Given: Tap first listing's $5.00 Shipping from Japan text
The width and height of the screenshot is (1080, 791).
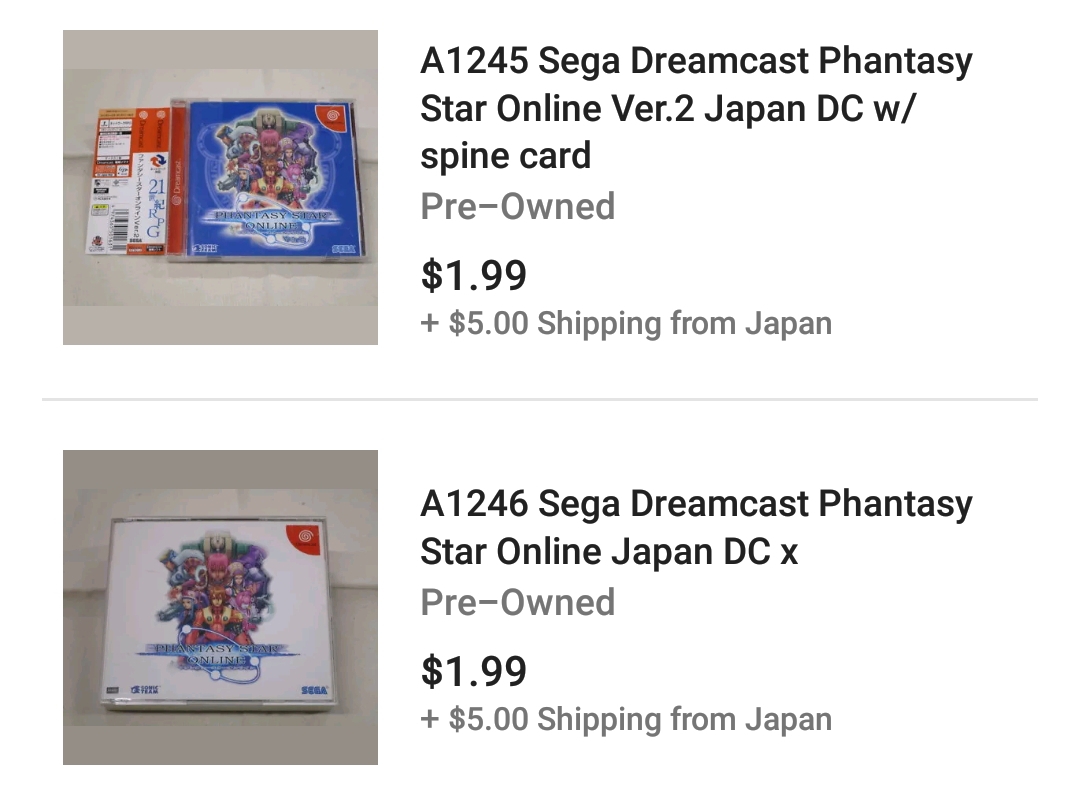Looking at the screenshot, I should [626, 323].
